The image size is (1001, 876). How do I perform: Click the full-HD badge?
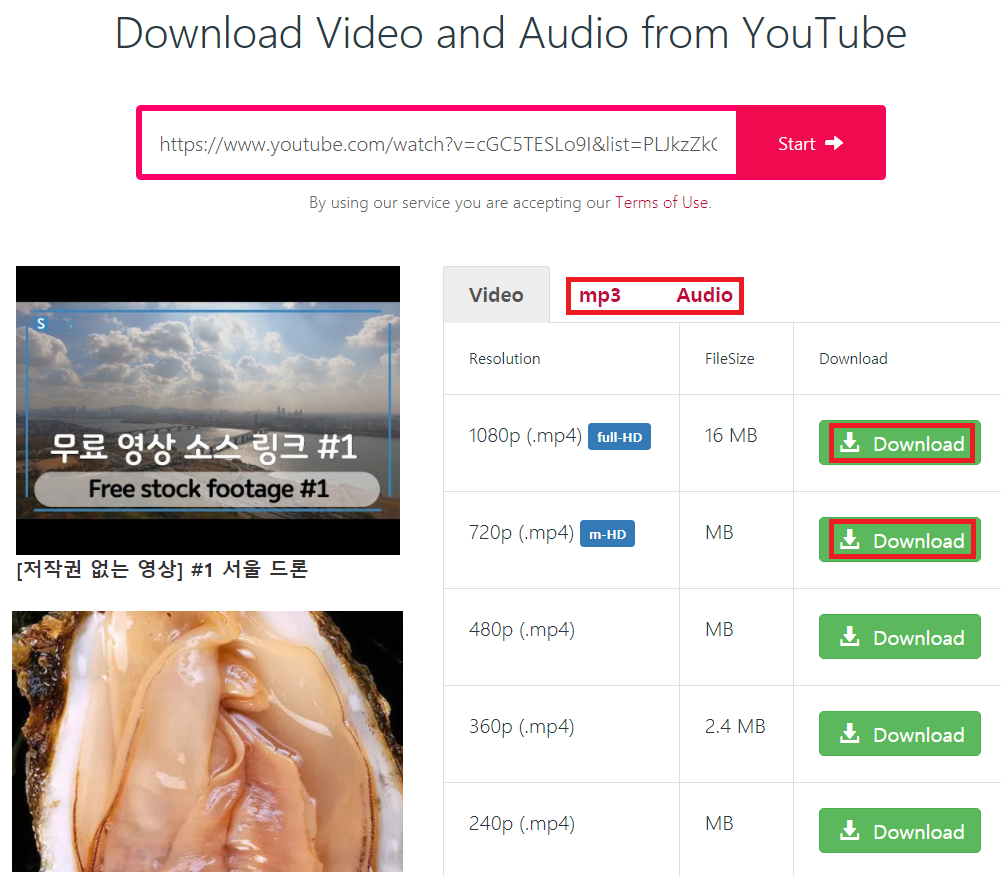(619, 437)
